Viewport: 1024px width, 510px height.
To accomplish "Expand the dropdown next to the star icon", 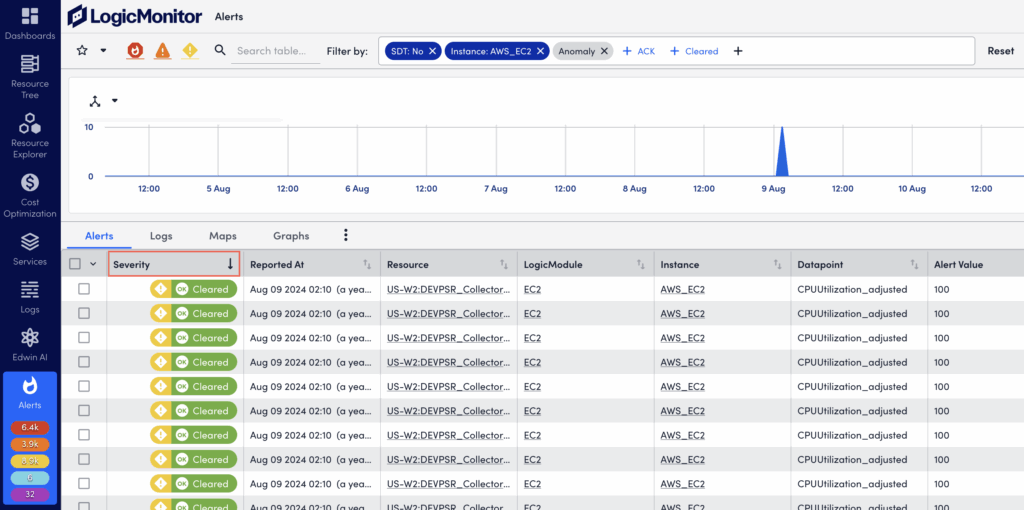I will tap(103, 51).
